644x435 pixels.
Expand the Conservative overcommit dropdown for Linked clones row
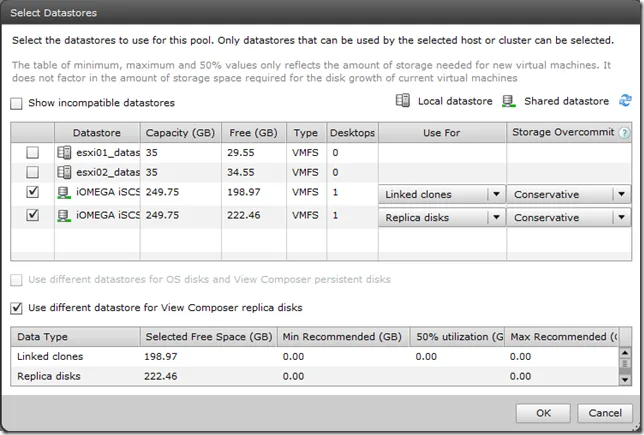point(569,194)
